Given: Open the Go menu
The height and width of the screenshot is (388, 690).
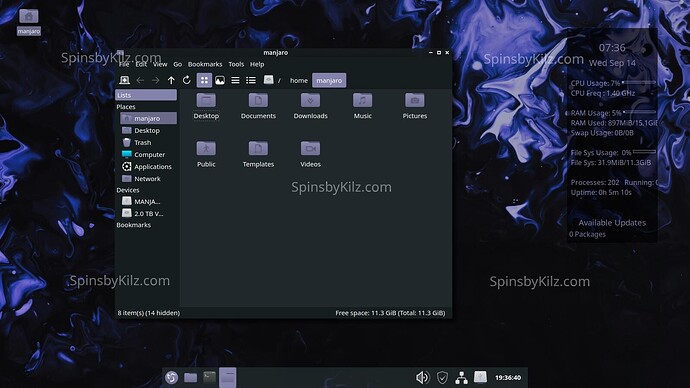Looking at the screenshot, I should 177,64.
